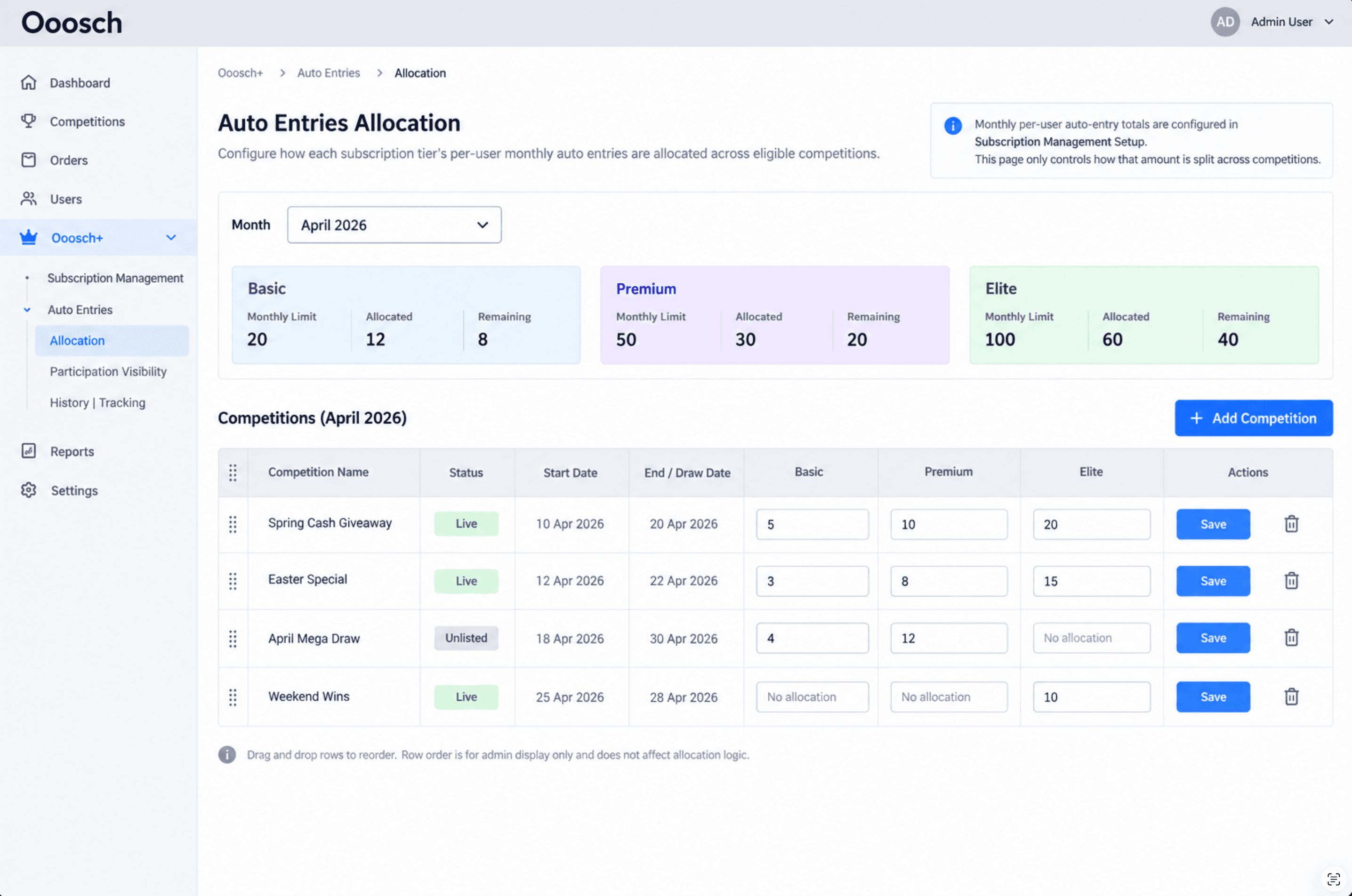Open Settings in the sidebar
Screen dimensions: 1352x896
tap(74, 491)
